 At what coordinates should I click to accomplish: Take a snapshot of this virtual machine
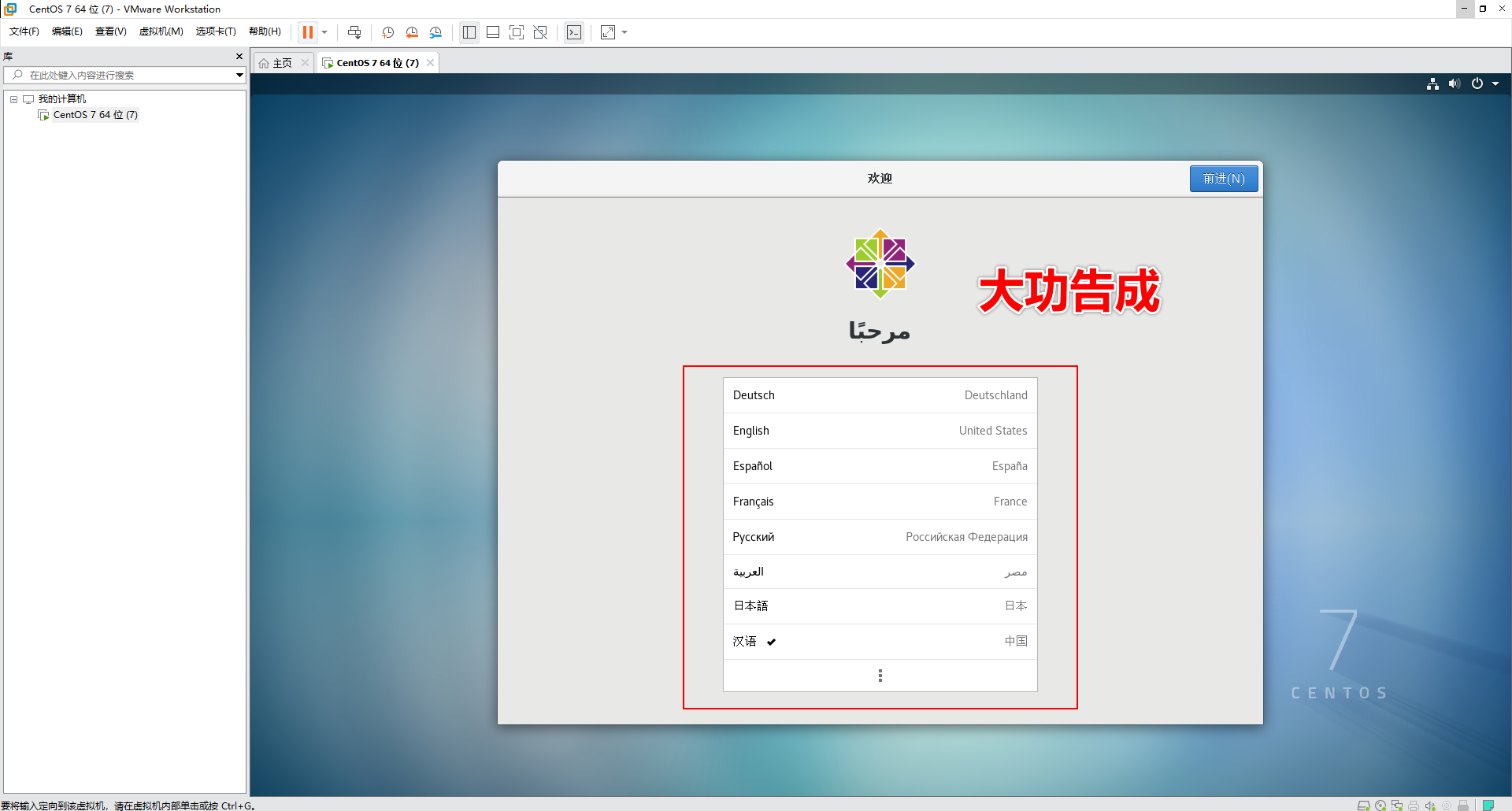pyautogui.click(x=388, y=32)
